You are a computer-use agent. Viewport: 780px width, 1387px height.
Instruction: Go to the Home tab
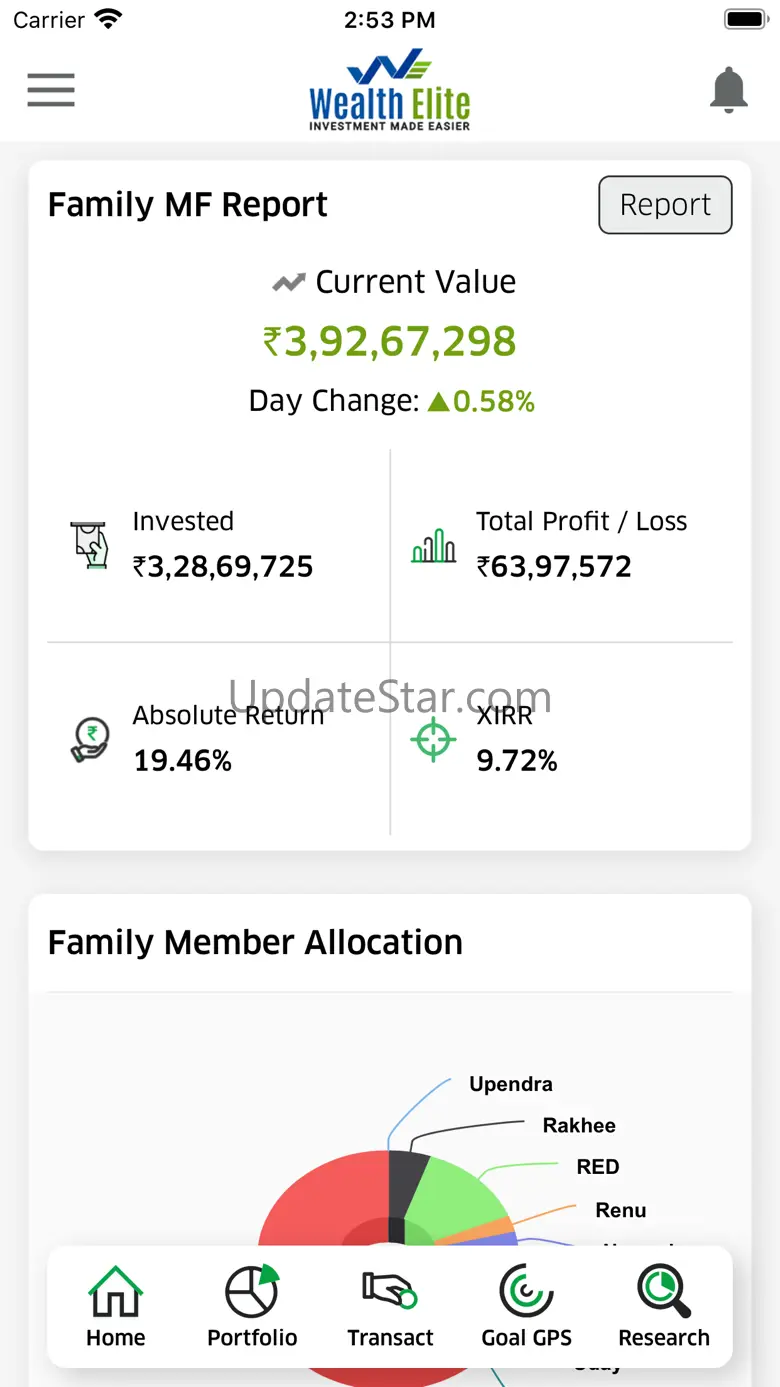point(116,1307)
